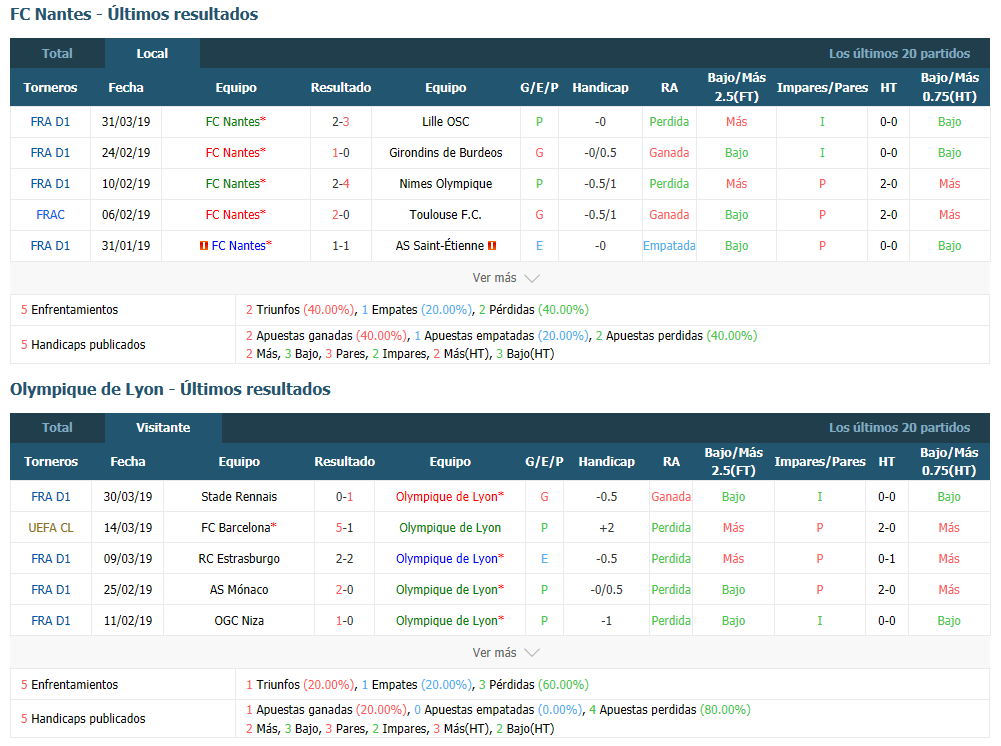
Task: Click Stade Rennais team name
Action: coord(239,496)
